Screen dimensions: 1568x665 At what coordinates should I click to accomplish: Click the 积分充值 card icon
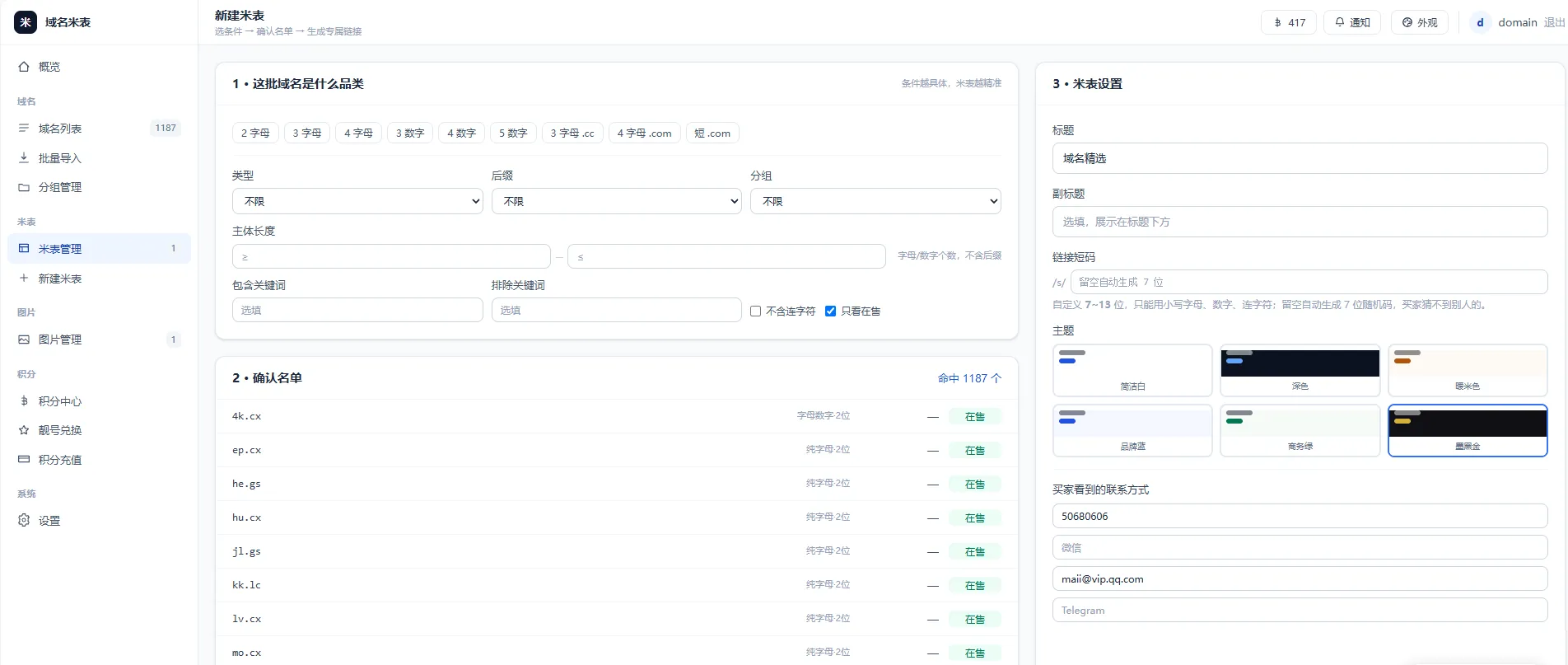coord(24,460)
